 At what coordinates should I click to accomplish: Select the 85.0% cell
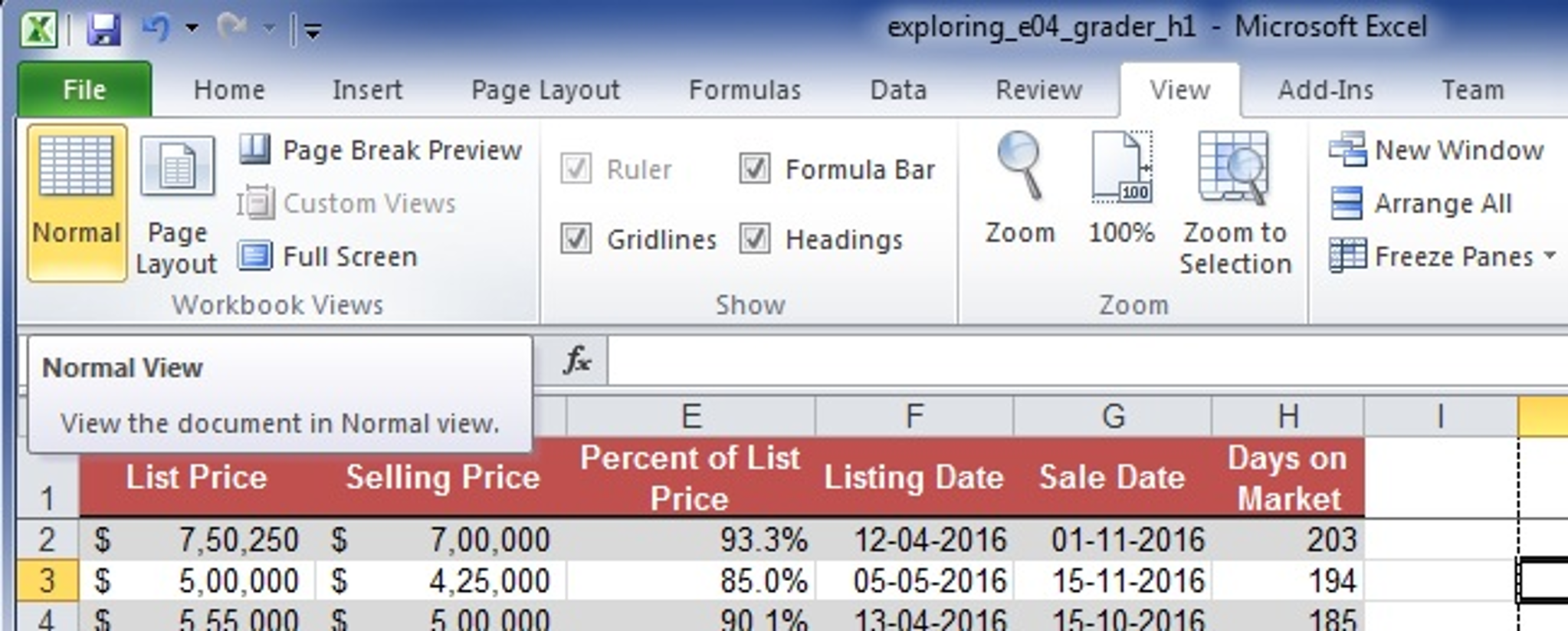691,580
